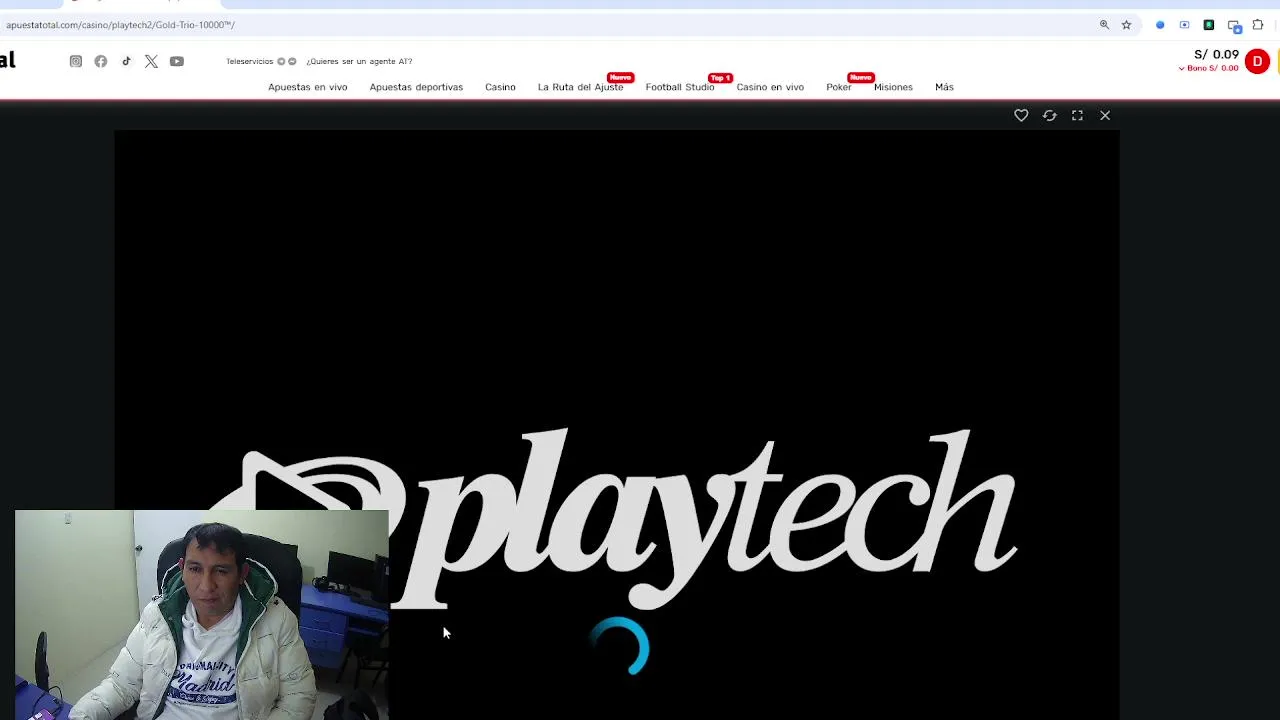The height and width of the screenshot is (720, 1280).
Task: Go to the Casino section
Action: point(500,87)
